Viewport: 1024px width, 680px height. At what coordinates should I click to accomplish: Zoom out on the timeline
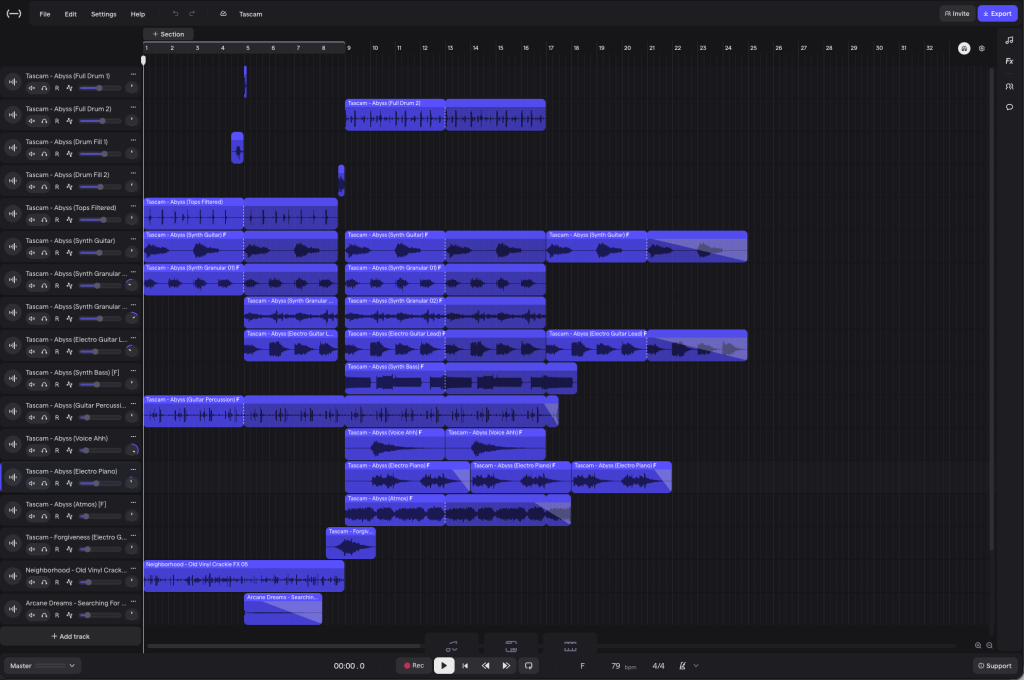(989, 645)
